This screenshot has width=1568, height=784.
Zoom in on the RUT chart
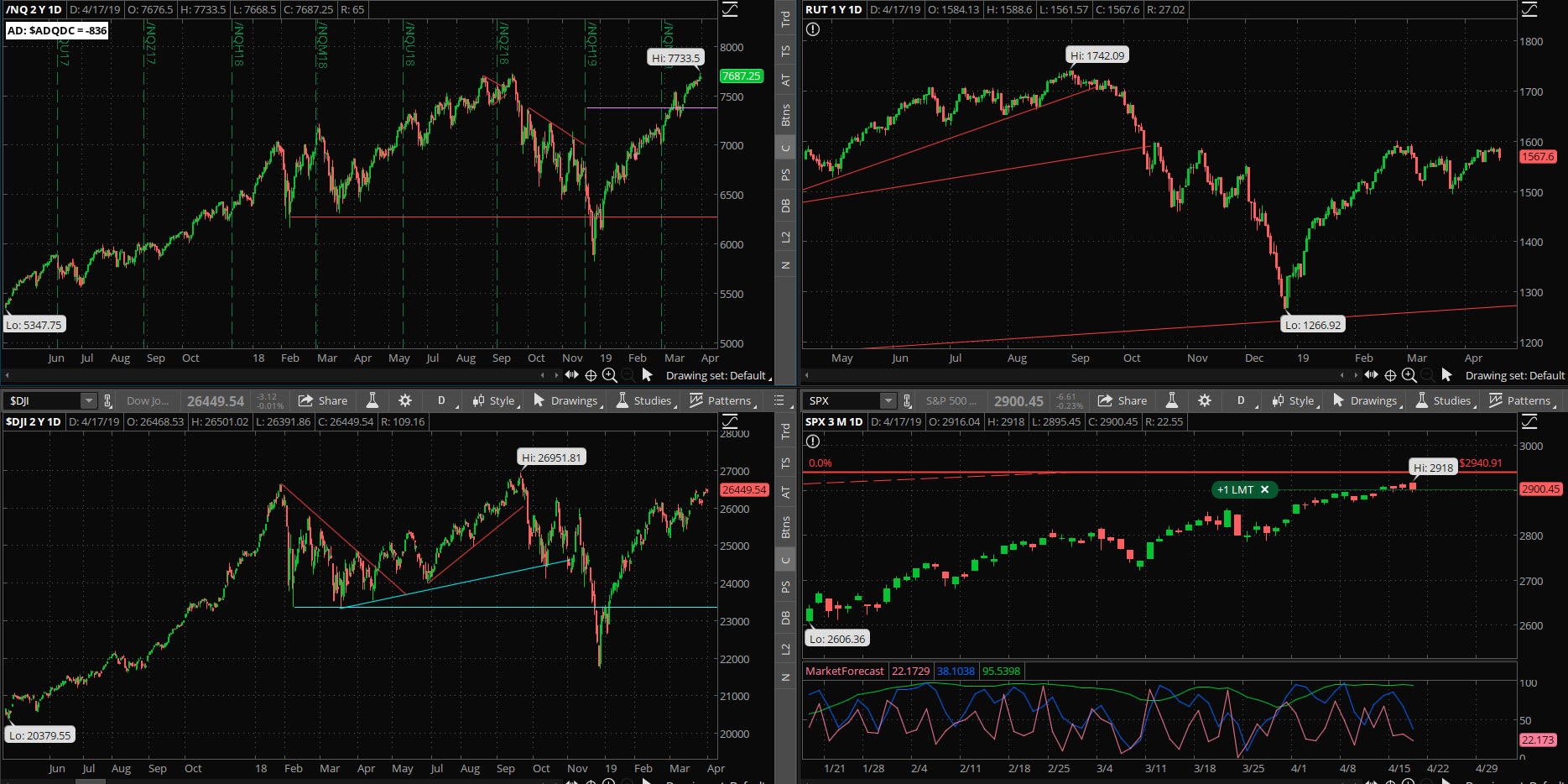point(1409,375)
